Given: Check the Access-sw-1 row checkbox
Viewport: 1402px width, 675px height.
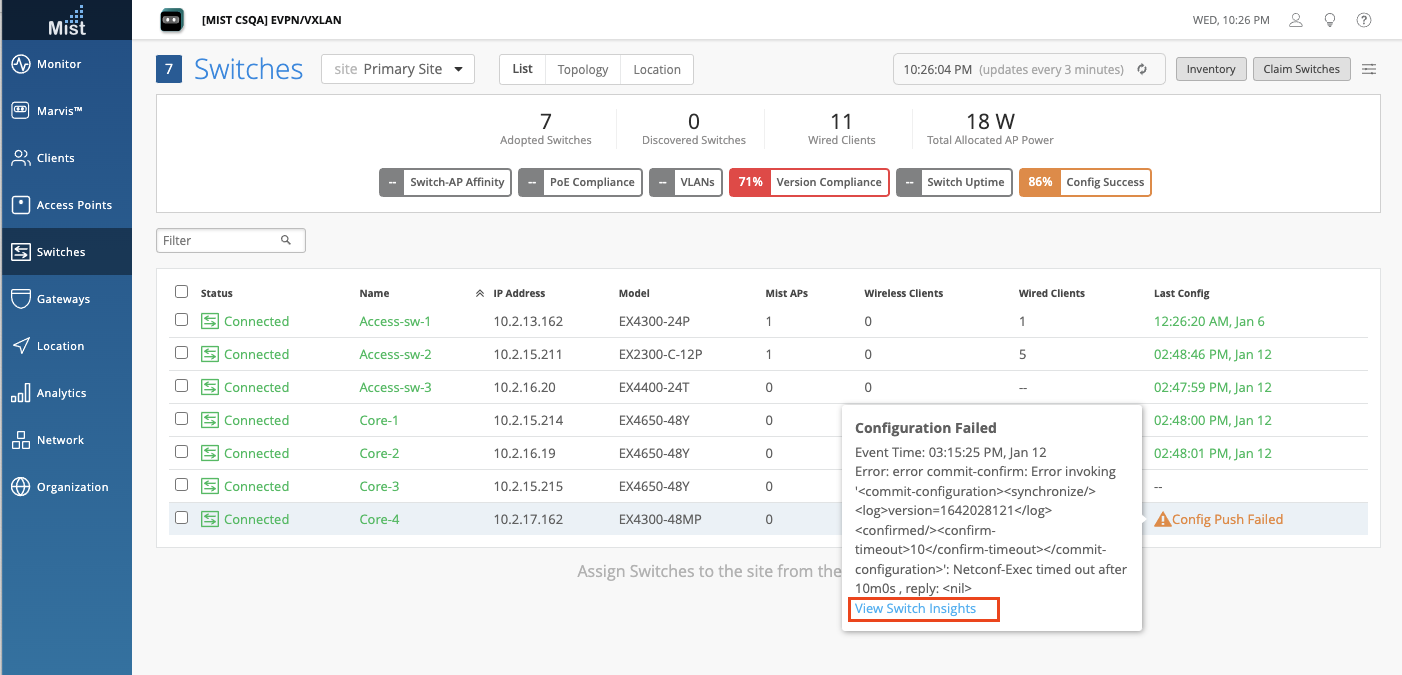Looking at the screenshot, I should tap(181, 320).
